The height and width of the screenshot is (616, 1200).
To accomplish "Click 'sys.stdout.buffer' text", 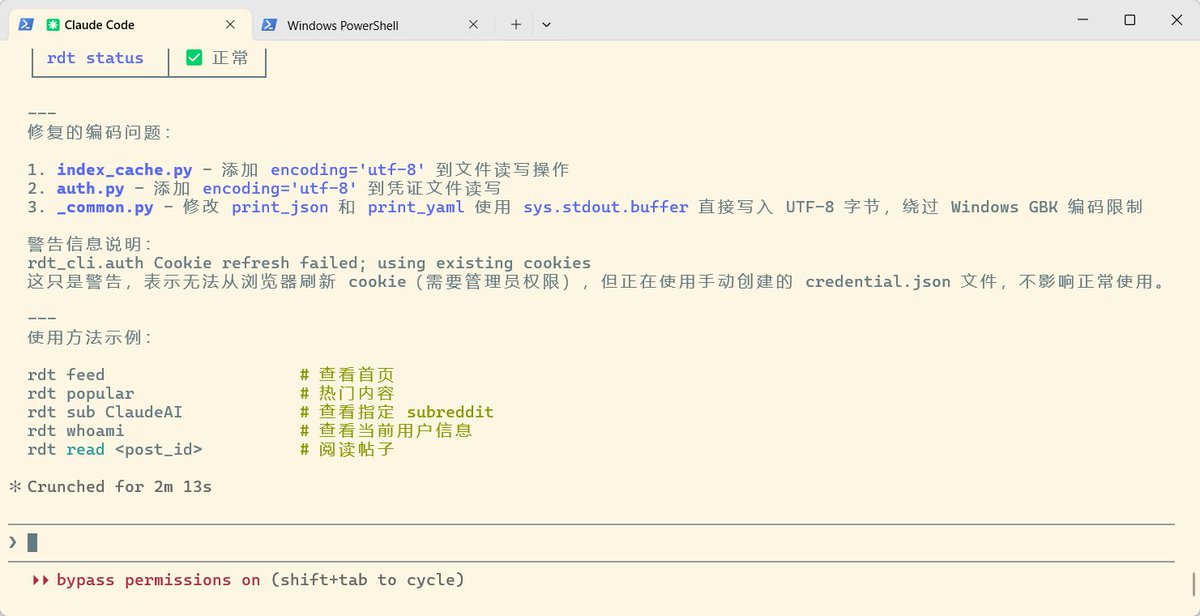I will pos(606,207).
